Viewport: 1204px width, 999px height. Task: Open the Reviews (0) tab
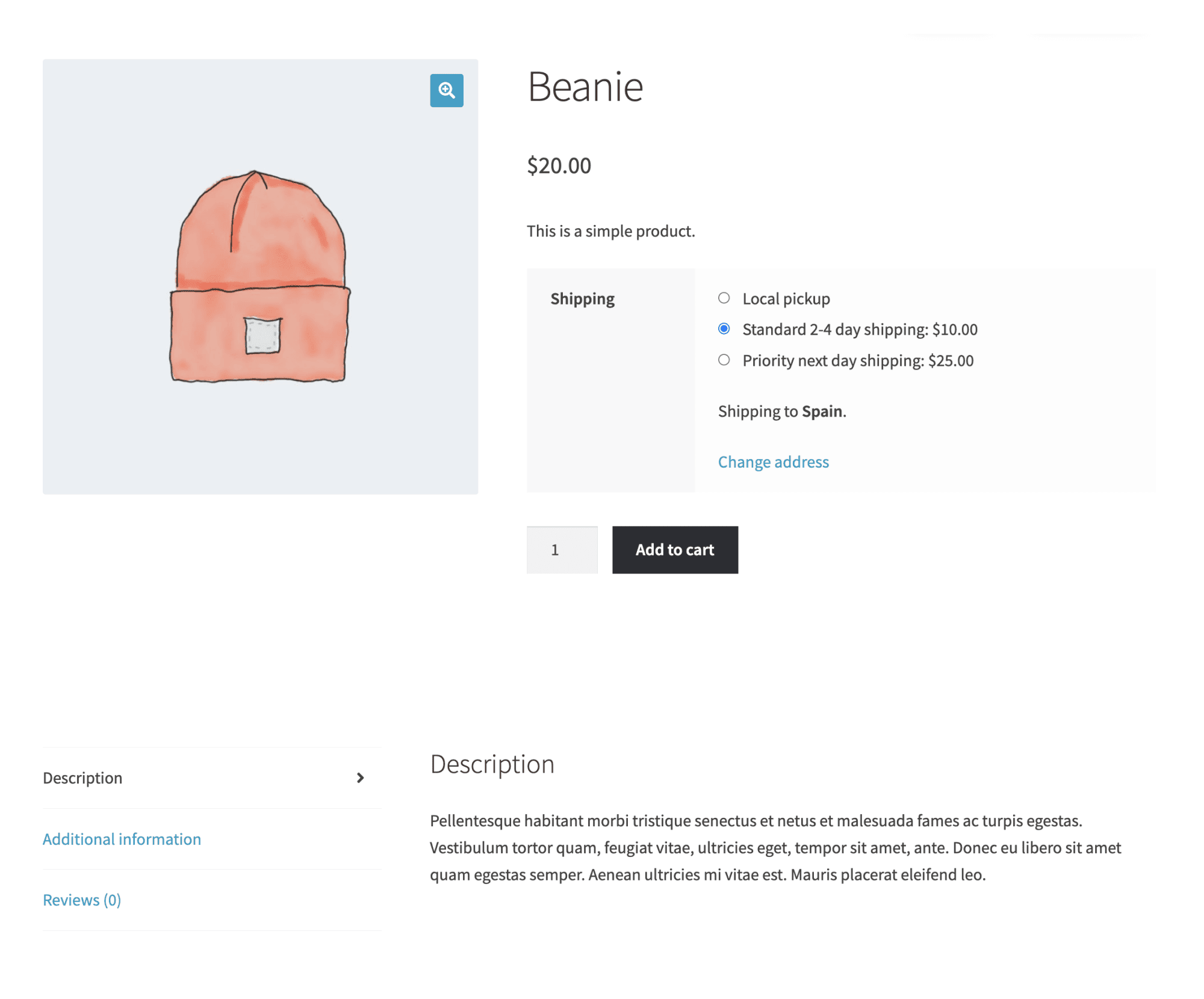click(x=82, y=900)
